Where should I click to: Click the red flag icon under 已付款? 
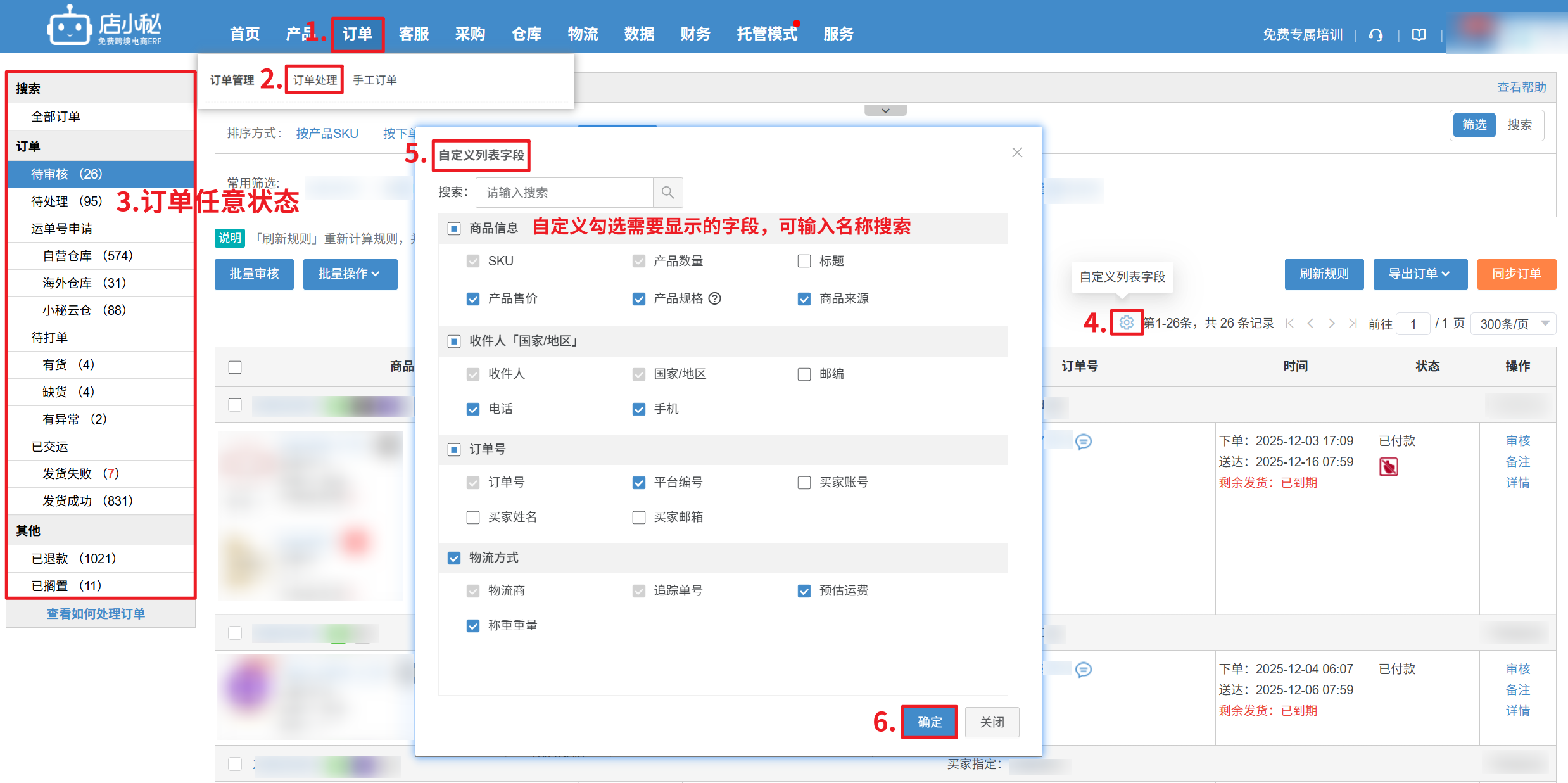coord(1388,467)
